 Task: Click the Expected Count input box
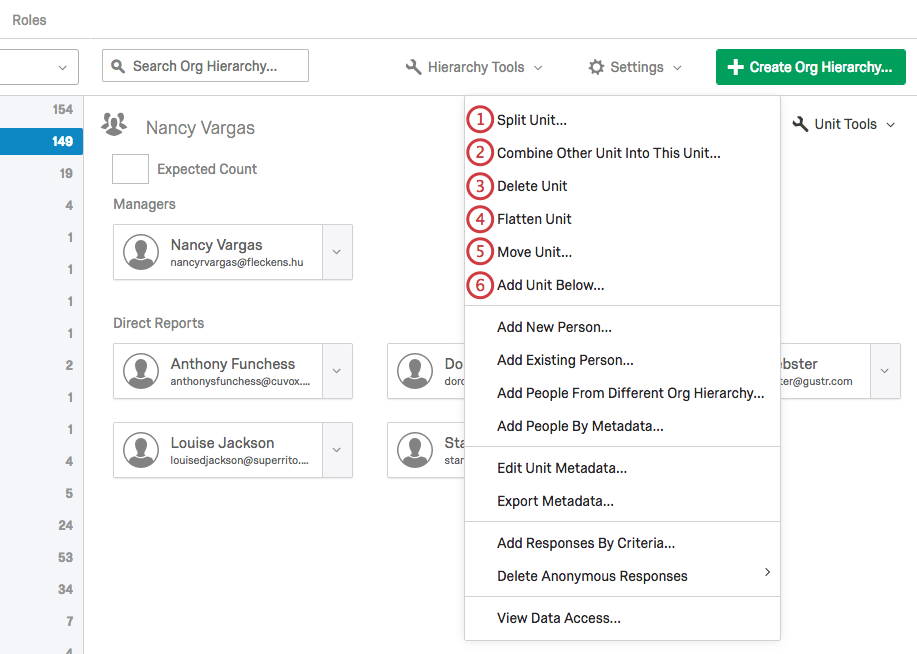(130, 169)
